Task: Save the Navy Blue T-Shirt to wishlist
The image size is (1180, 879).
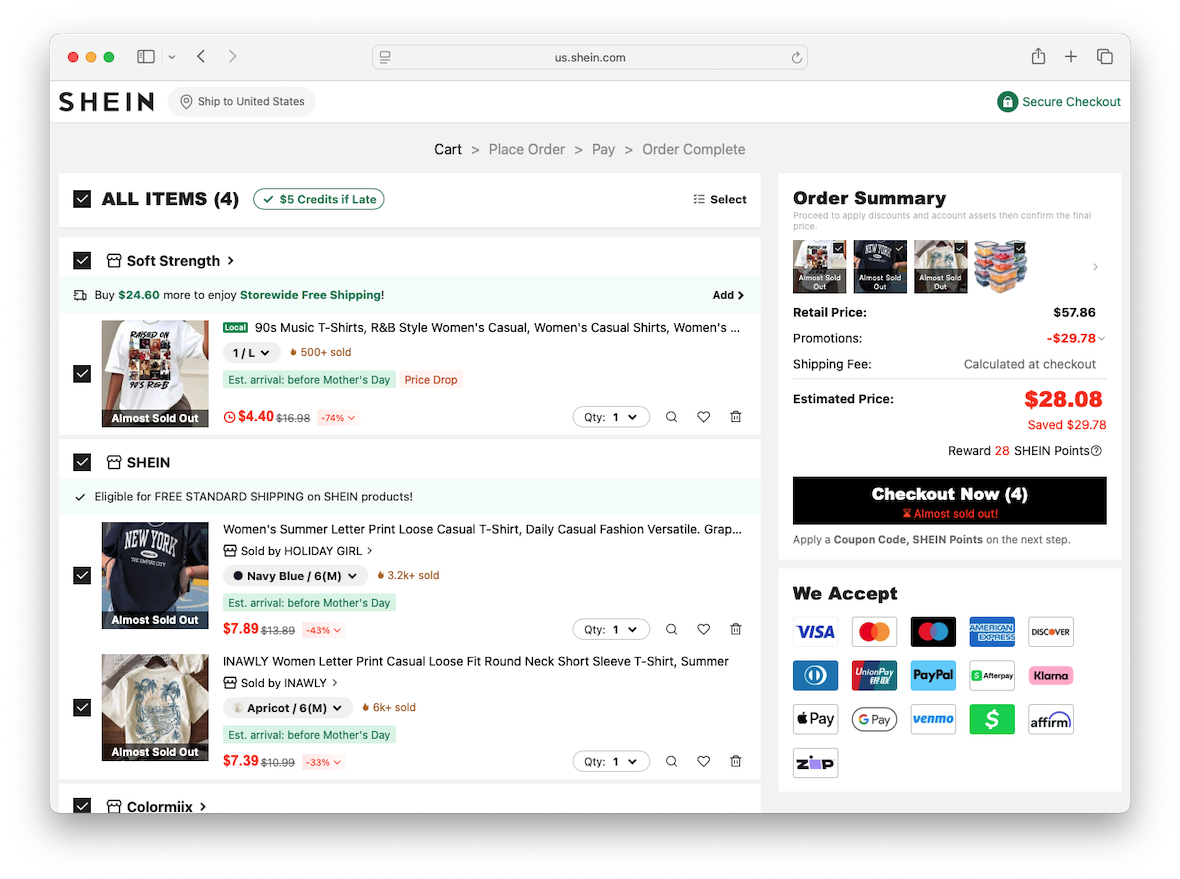Action: click(704, 629)
